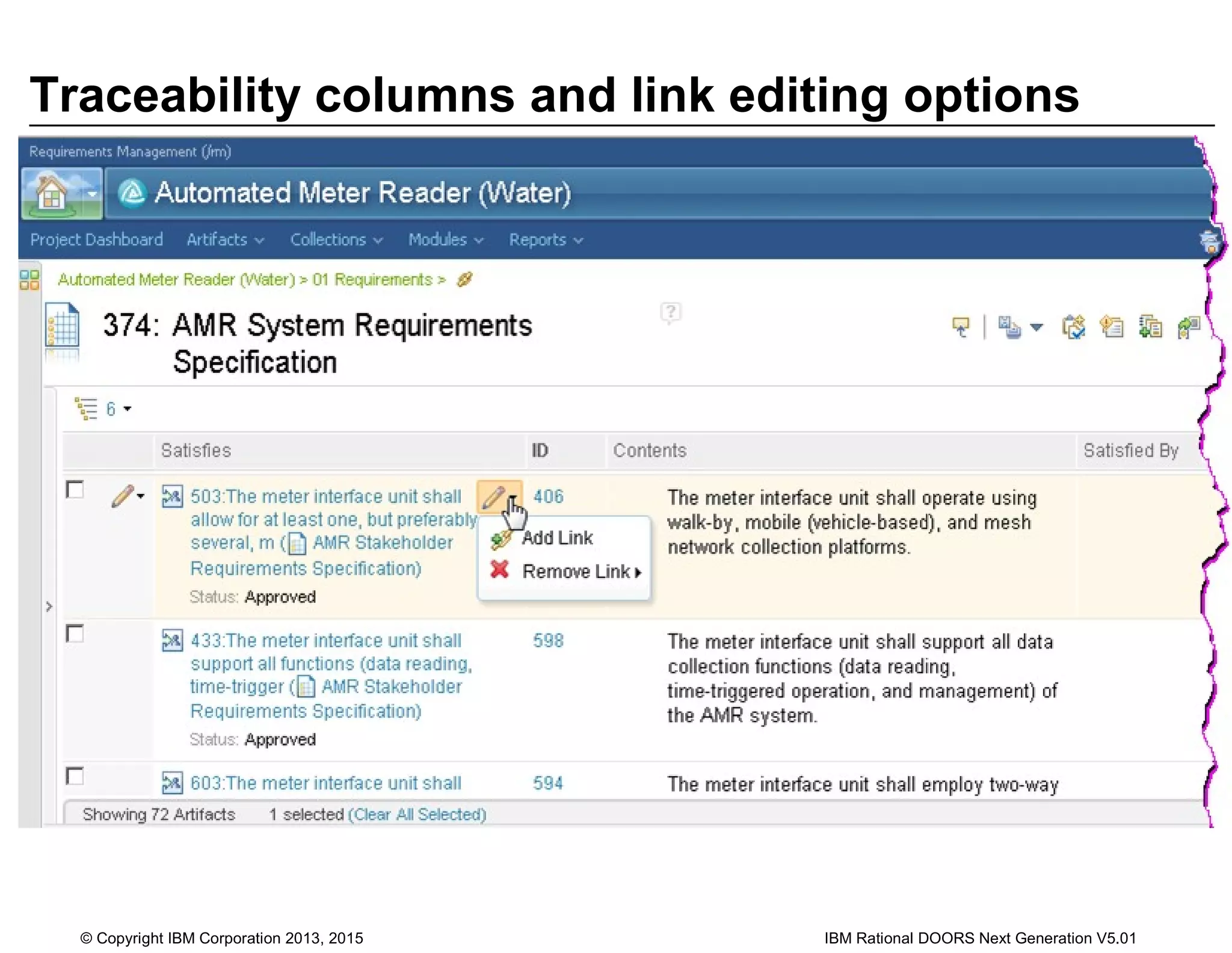Click the module export toolbar icon
The width and height of the screenshot is (1232, 953).
1009,327
